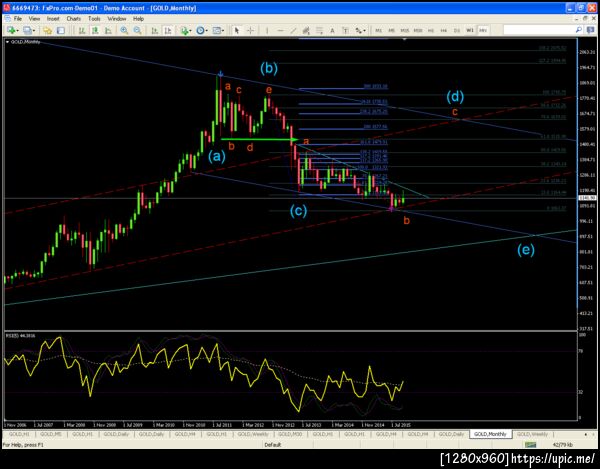Select the Horizontal Line drawing tool
This screenshot has width=600, height=469.
[x=280, y=30]
